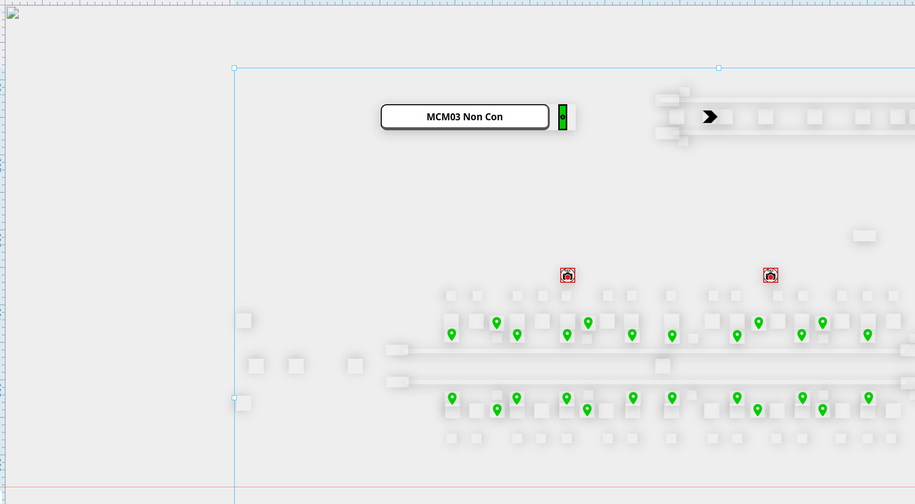Screen dimensions: 915x504
Task: Click the black chevron arrow on the conveyor
Action: click(x=710, y=117)
